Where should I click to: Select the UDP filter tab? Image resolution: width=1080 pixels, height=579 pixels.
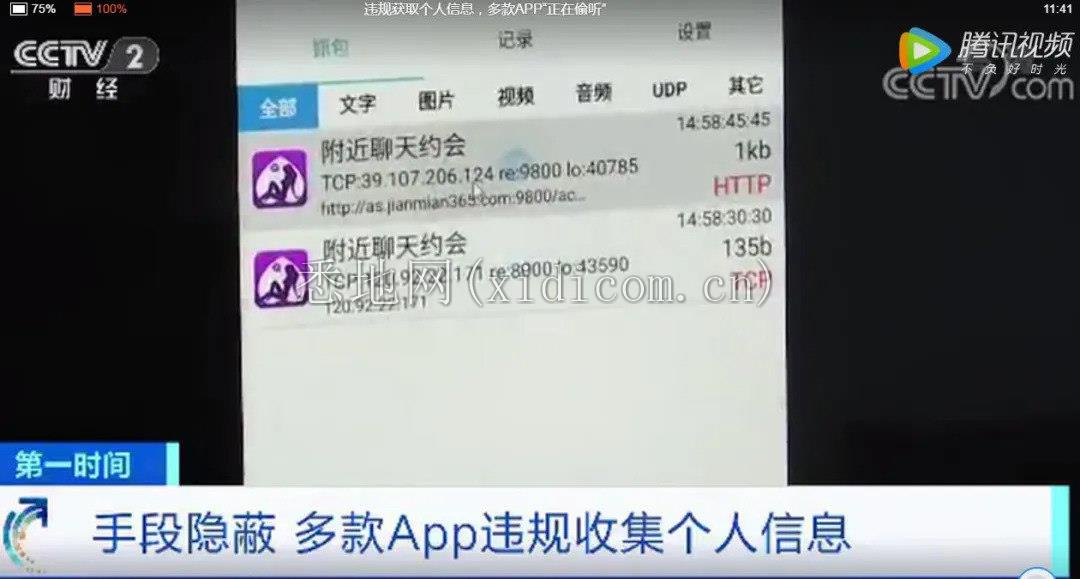(669, 90)
